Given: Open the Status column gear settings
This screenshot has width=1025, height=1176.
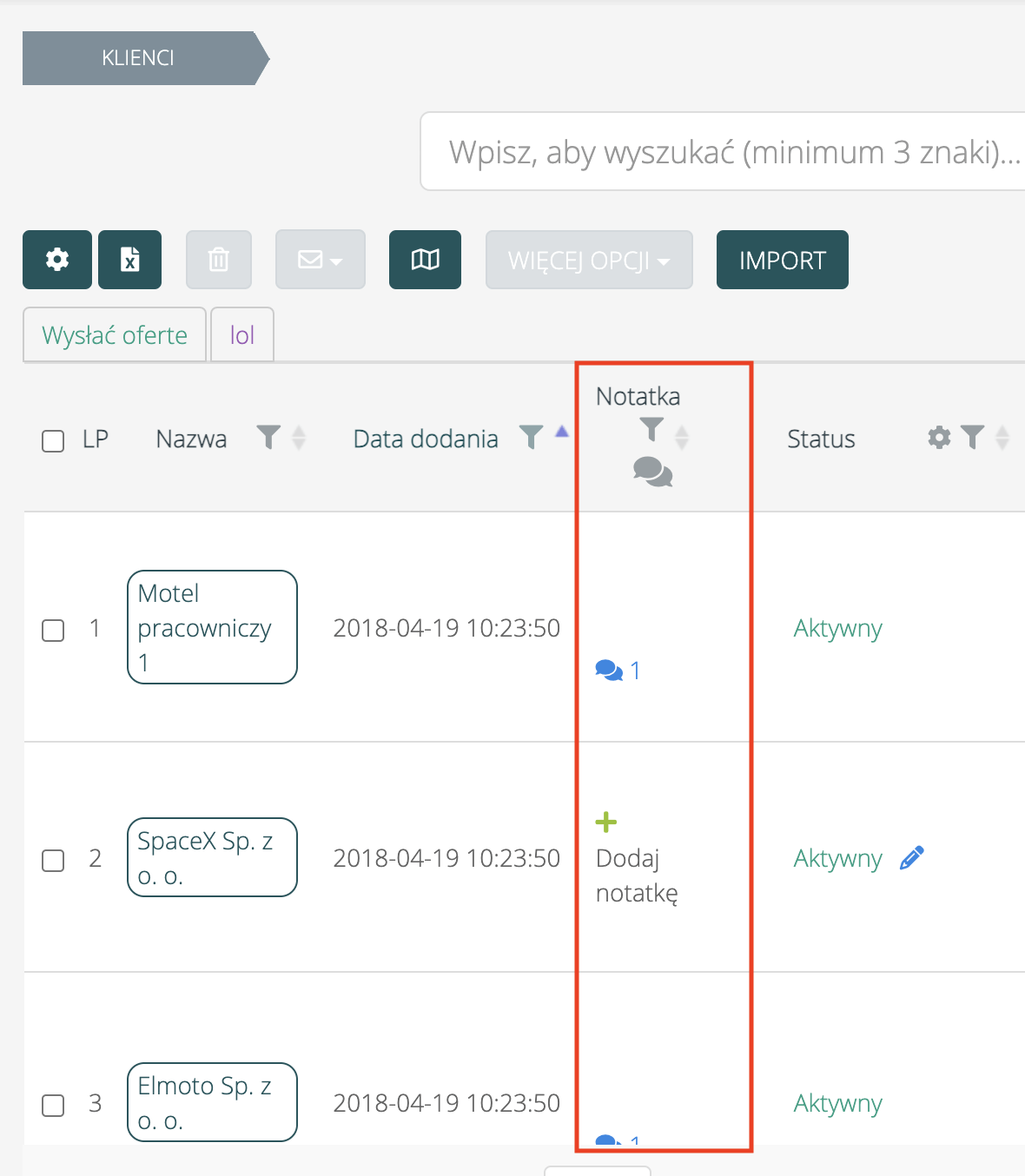Looking at the screenshot, I should coord(939,437).
